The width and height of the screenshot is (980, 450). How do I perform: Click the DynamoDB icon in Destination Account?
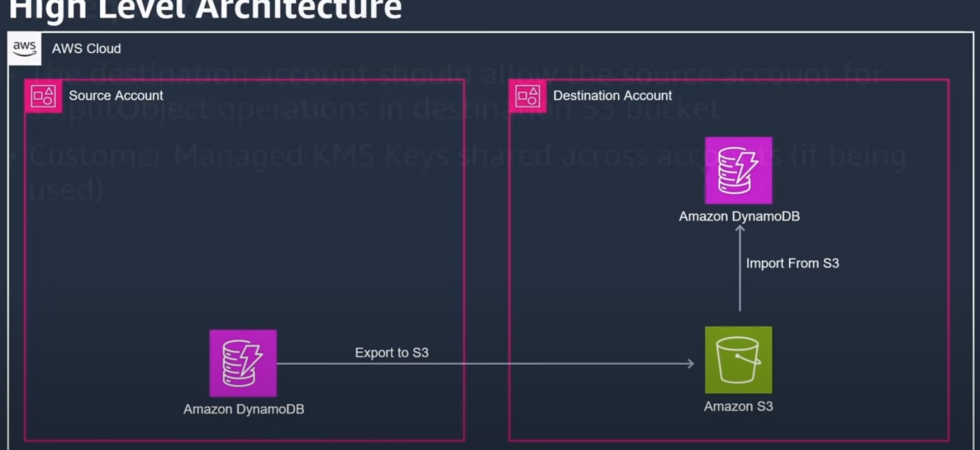tap(739, 171)
